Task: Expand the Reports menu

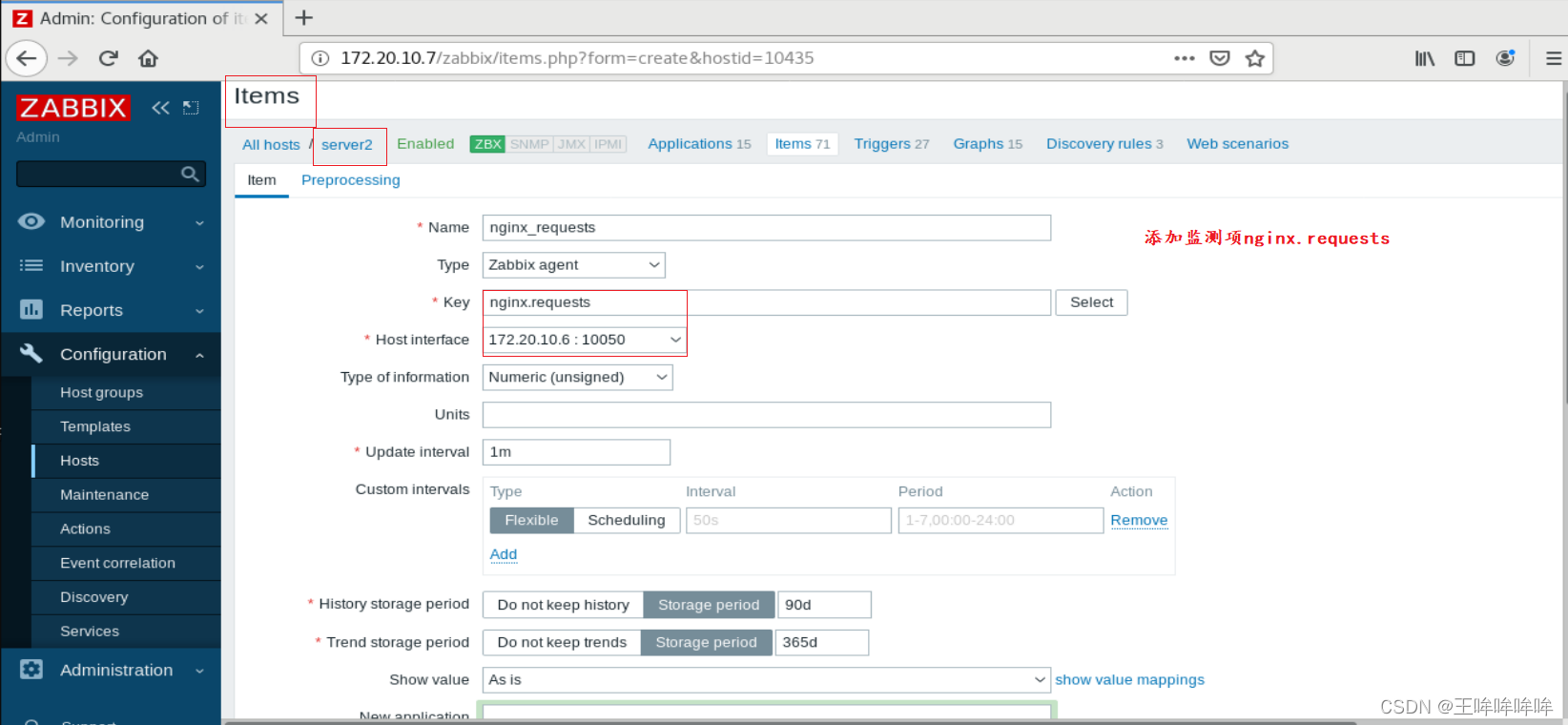Action: pos(112,310)
